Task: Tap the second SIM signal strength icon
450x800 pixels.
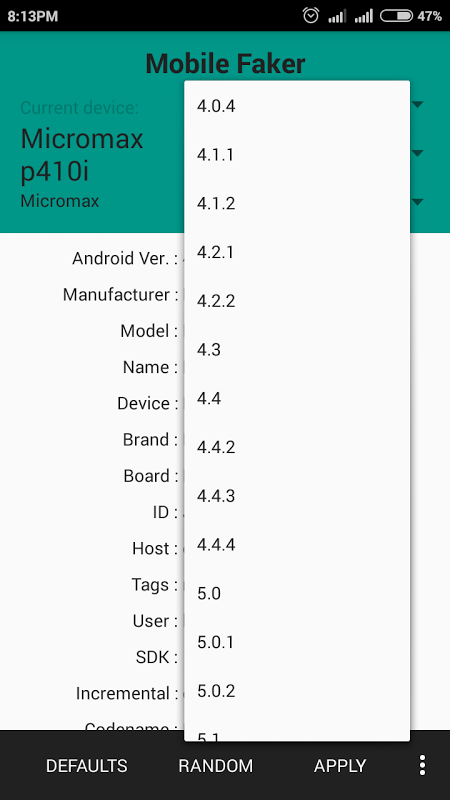Action: [x=364, y=16]
